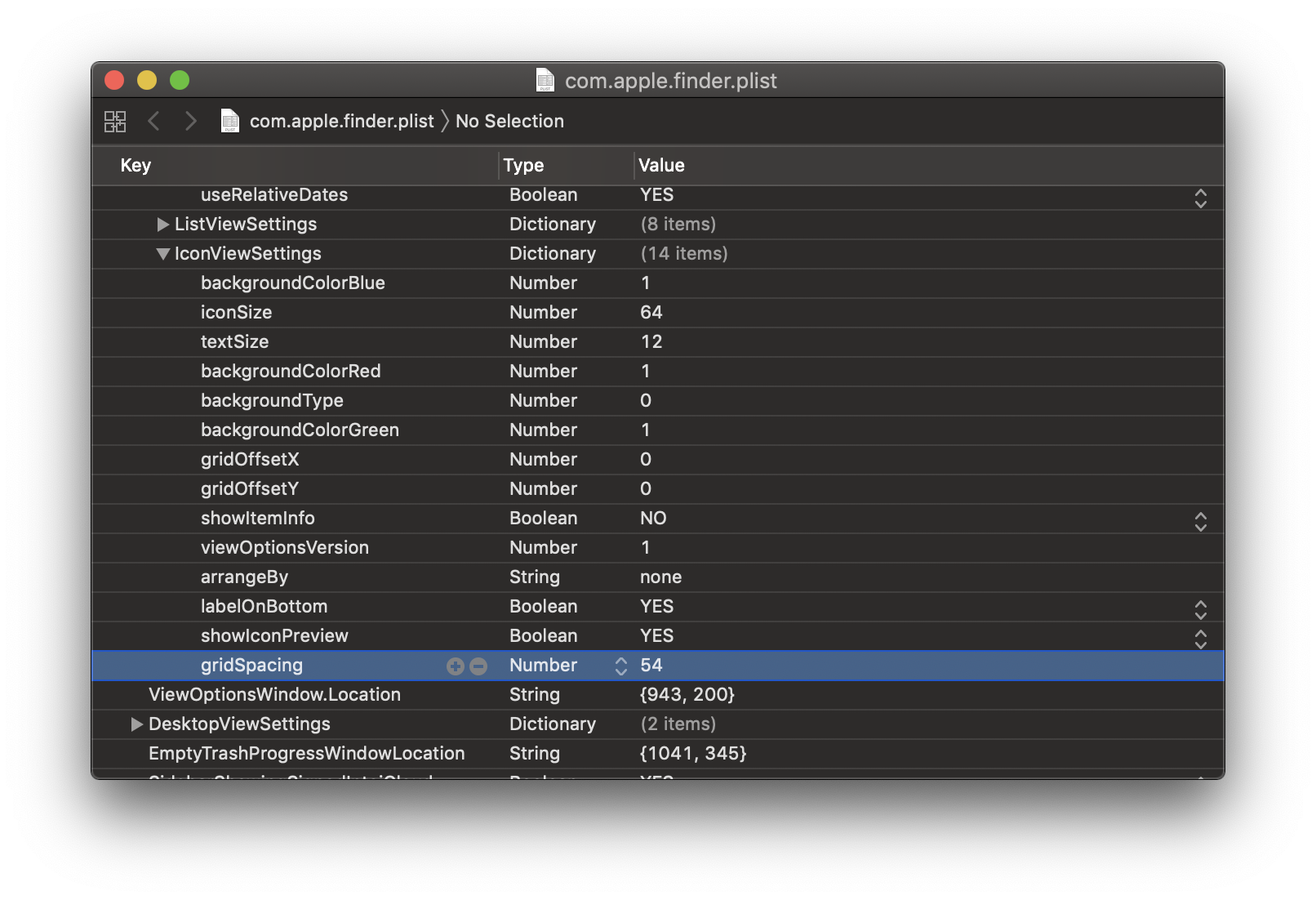Switch showItemInfo from NO using its stepper
1316x900 pixels.
point(1200,521)
